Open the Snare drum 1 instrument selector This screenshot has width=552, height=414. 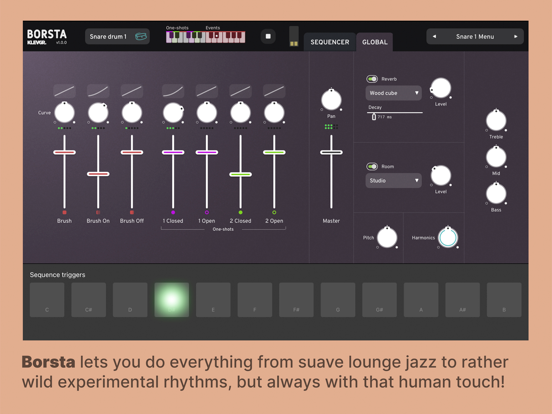(x=117, y=36)
